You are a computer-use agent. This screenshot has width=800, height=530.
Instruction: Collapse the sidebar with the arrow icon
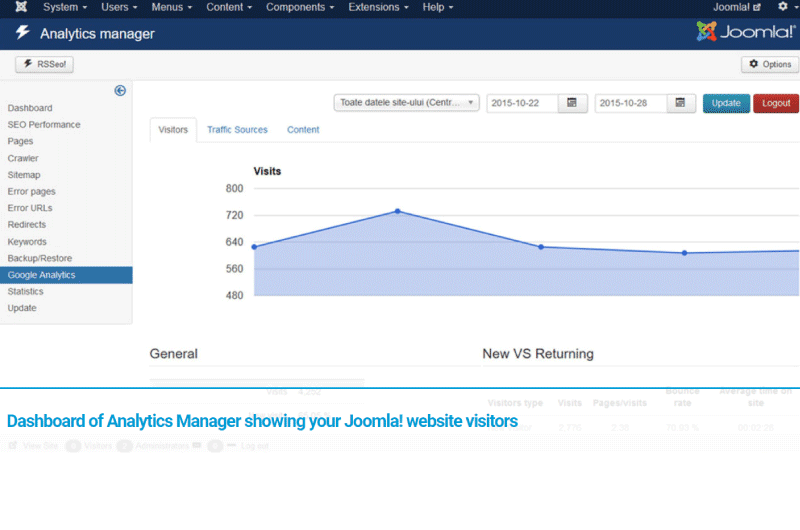120,91
